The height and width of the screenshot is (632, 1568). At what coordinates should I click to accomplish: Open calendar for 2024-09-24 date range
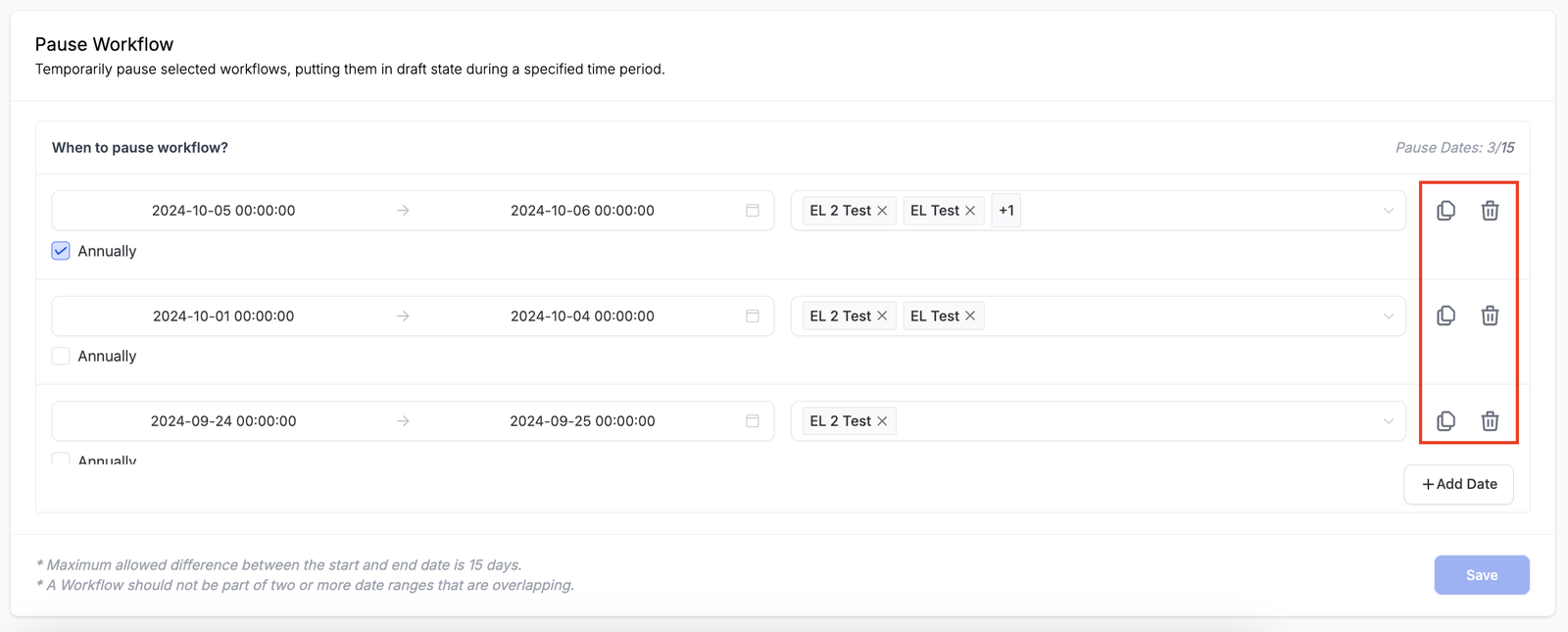(x=752, y=421)
